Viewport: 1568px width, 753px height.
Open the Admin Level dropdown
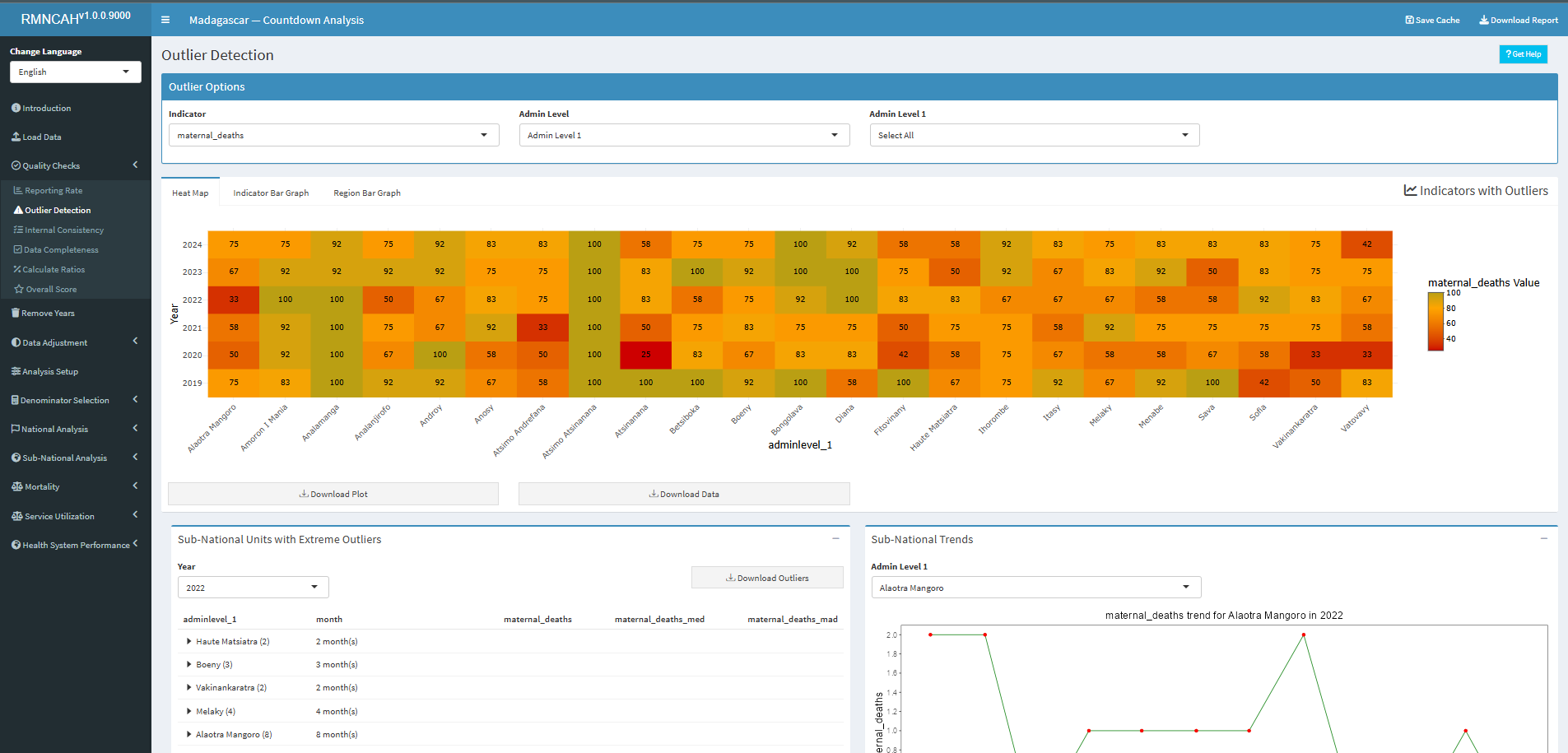pyautogui.click(x=684, y=135)
